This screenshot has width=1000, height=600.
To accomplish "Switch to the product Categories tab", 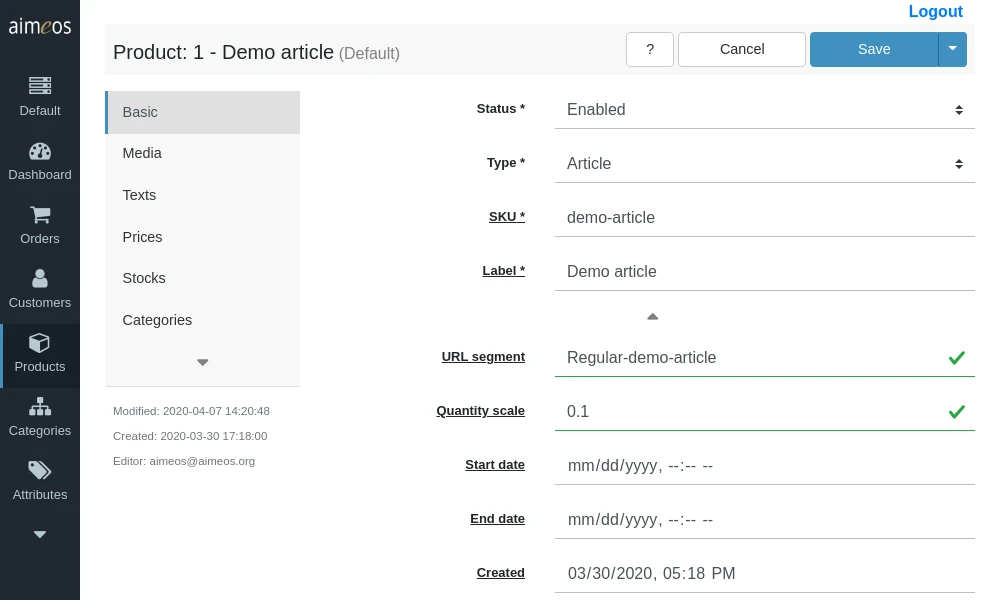I will 203,320.
